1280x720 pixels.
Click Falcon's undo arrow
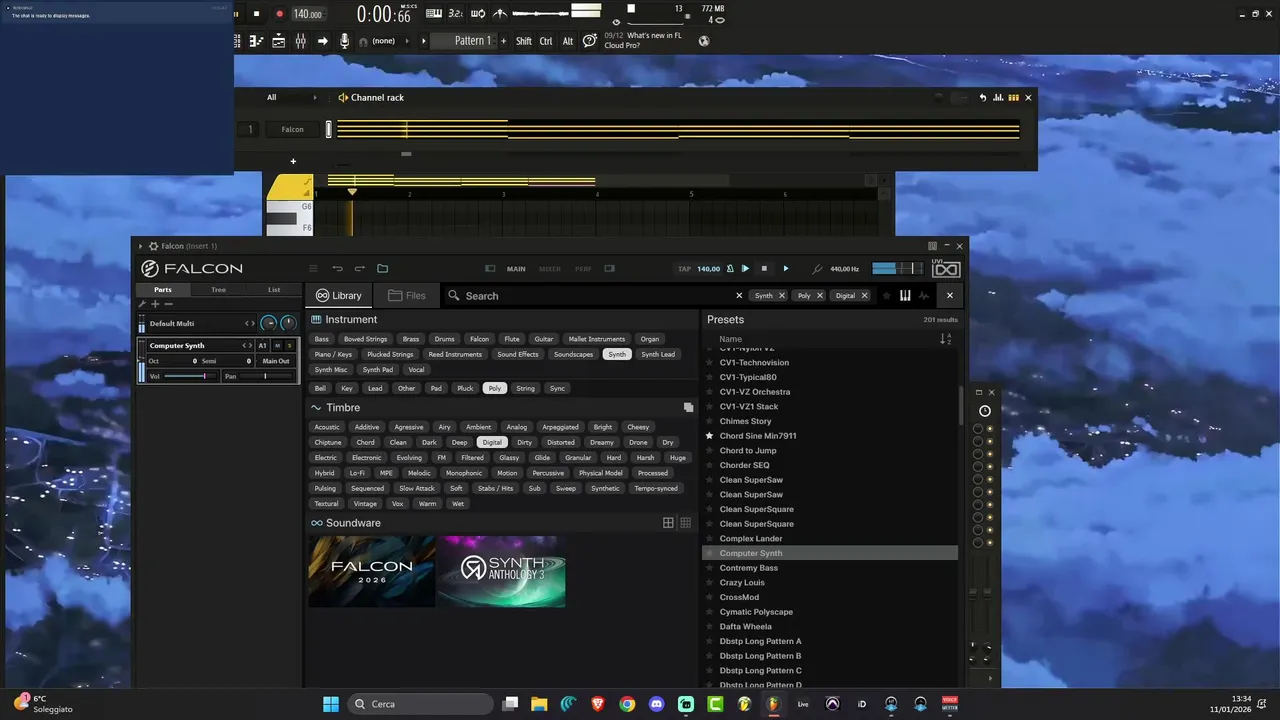click(337, 269)
